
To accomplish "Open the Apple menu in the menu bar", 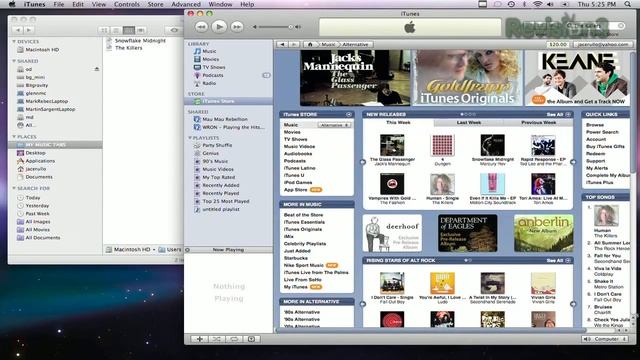I will coord(12,4).
